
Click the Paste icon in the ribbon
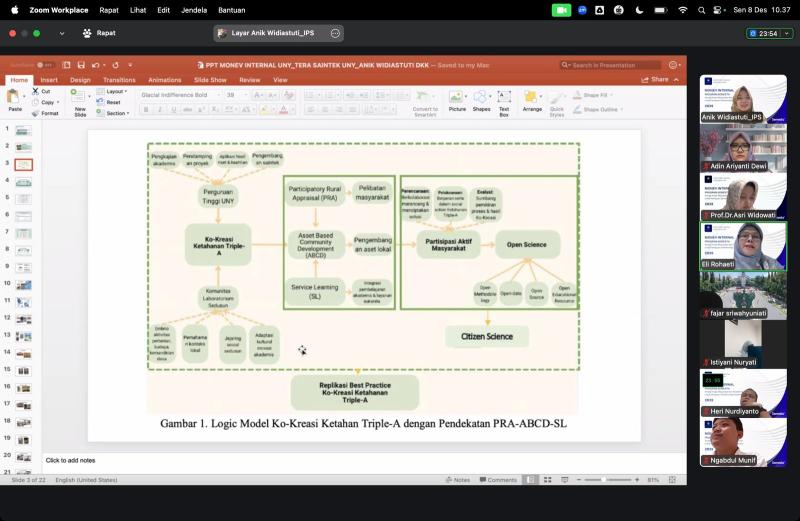[13, 98]
